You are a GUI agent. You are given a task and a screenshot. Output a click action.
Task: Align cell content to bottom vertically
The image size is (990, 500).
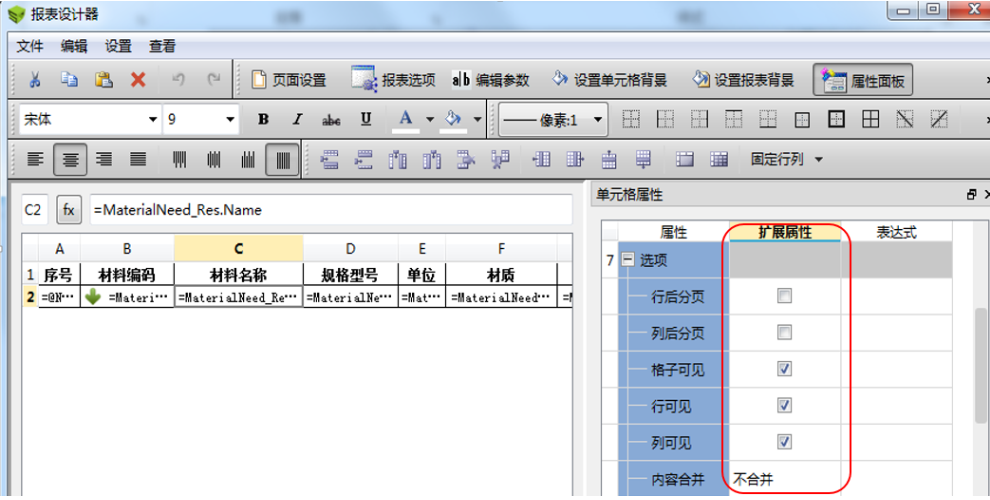pyautogui.click(x=248, y=159)
